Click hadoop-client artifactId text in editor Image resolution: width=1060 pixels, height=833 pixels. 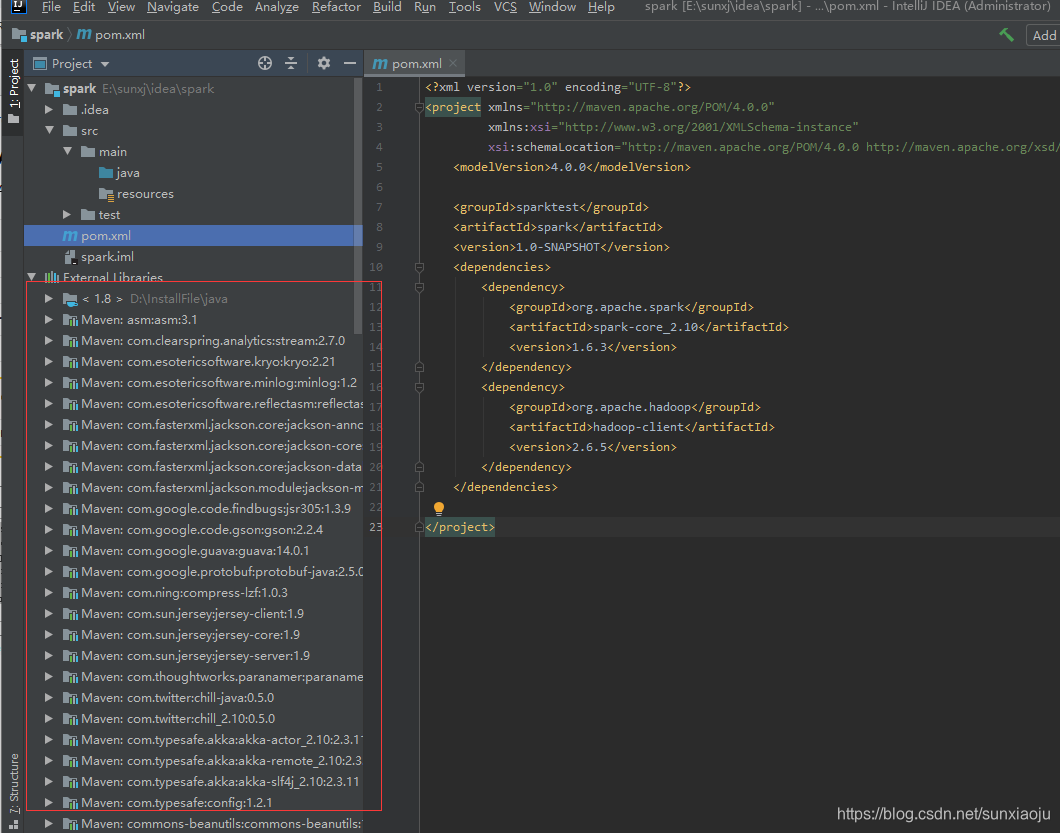pos(638,427)
